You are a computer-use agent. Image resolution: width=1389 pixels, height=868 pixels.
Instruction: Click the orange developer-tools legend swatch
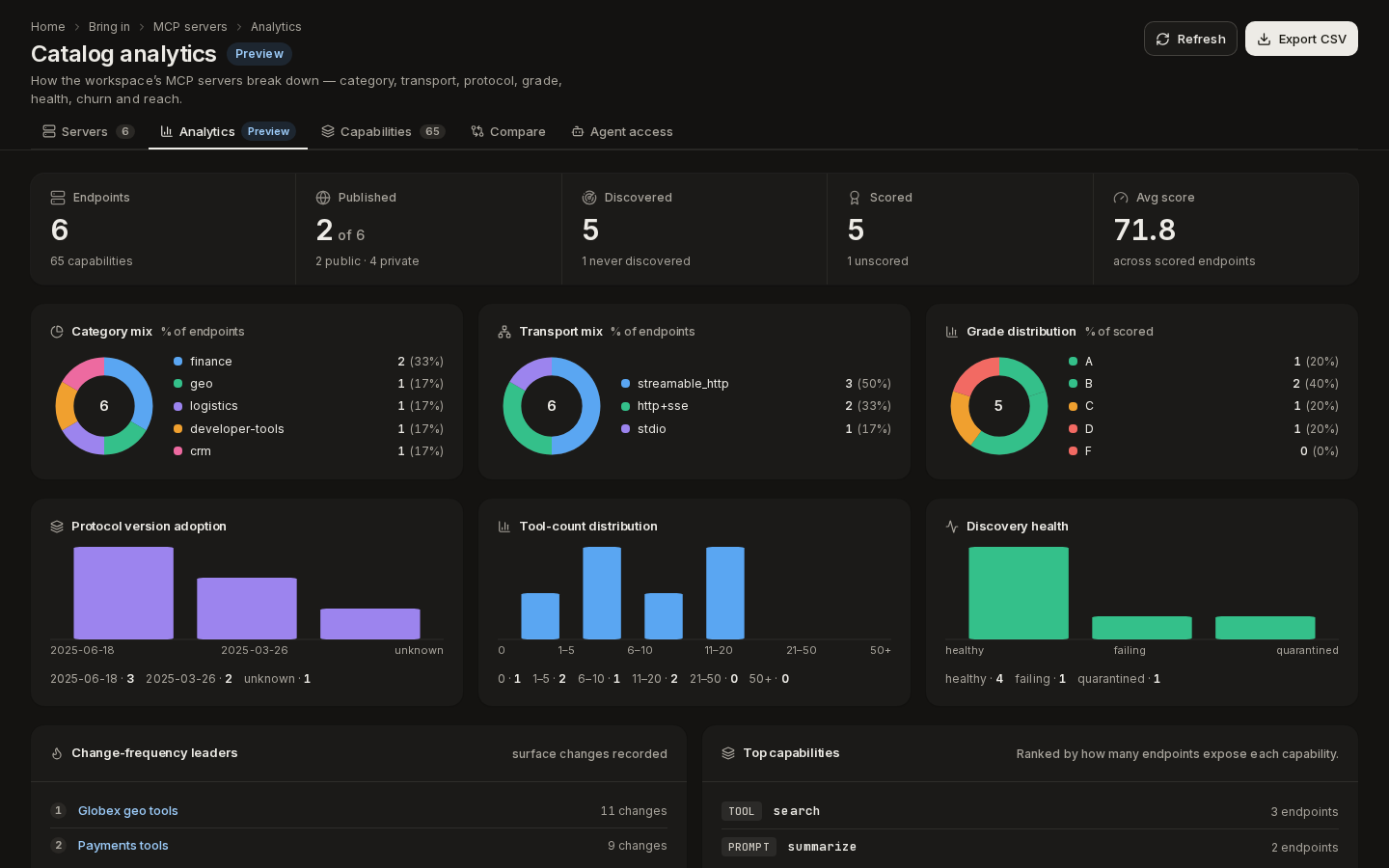coord(178,429)
